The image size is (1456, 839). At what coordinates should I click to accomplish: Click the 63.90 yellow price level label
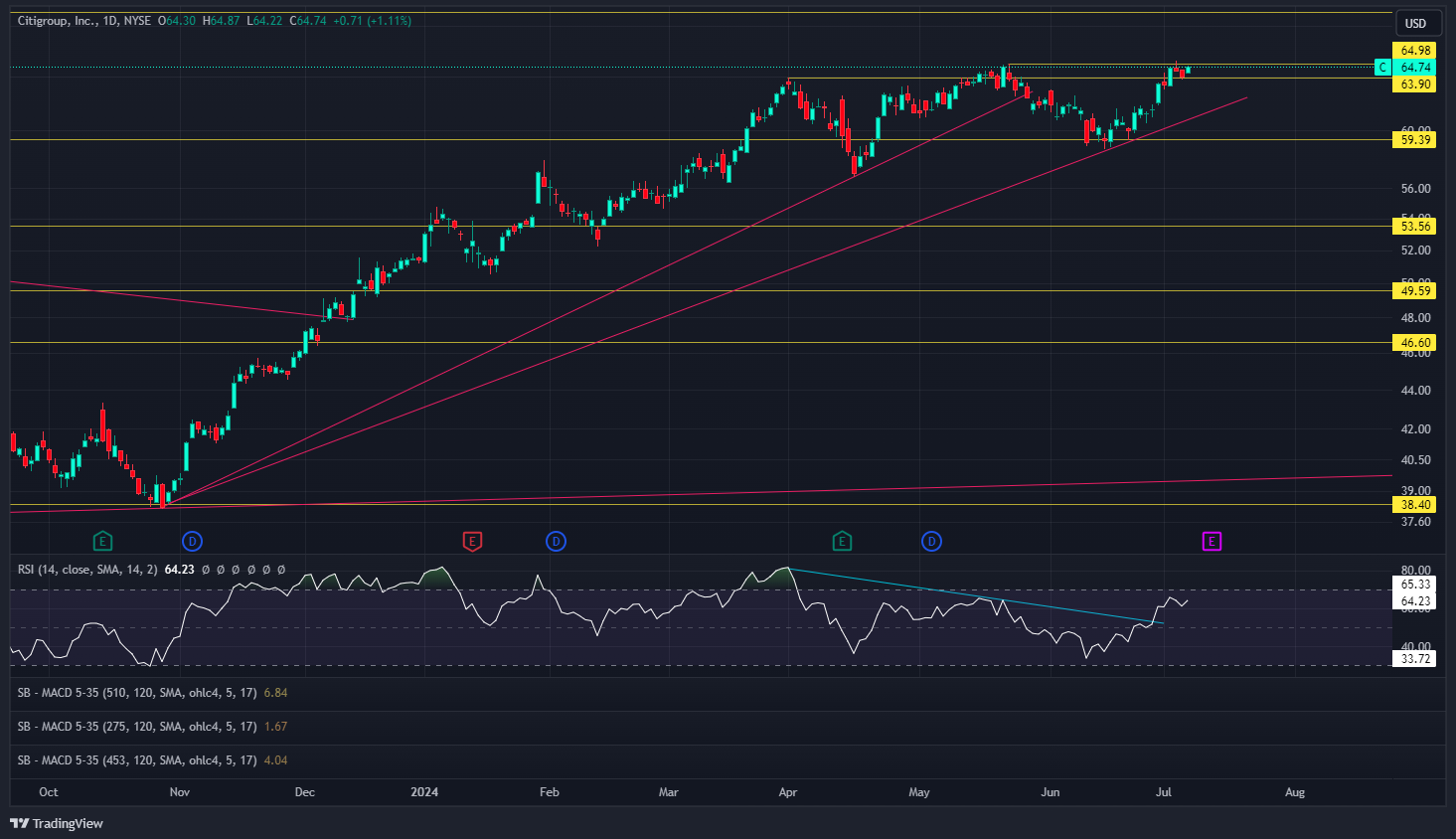pyautogui.click(x=1415, y=84)
